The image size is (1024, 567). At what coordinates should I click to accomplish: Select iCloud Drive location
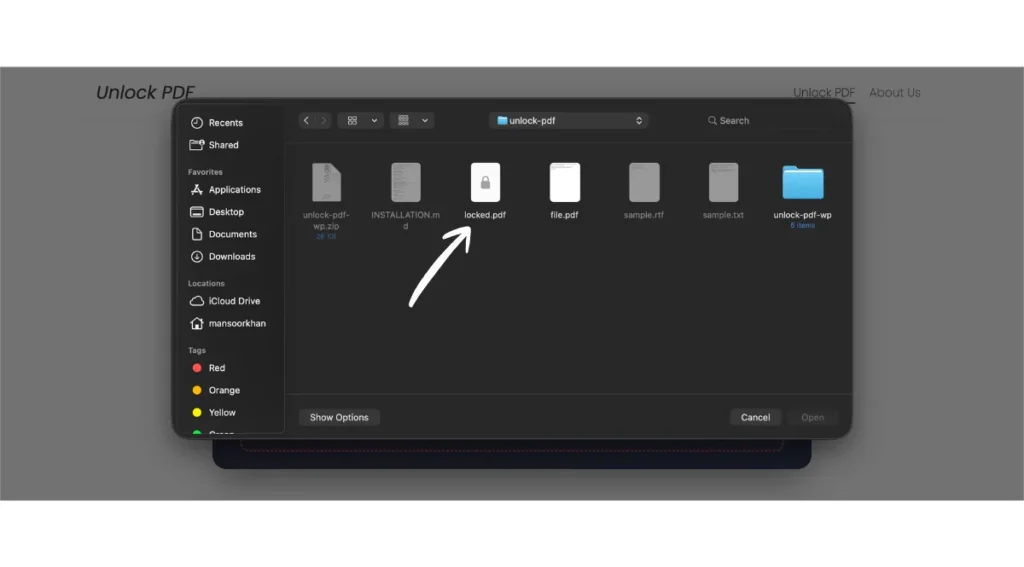pyautogui.click(x=234, y=301)
